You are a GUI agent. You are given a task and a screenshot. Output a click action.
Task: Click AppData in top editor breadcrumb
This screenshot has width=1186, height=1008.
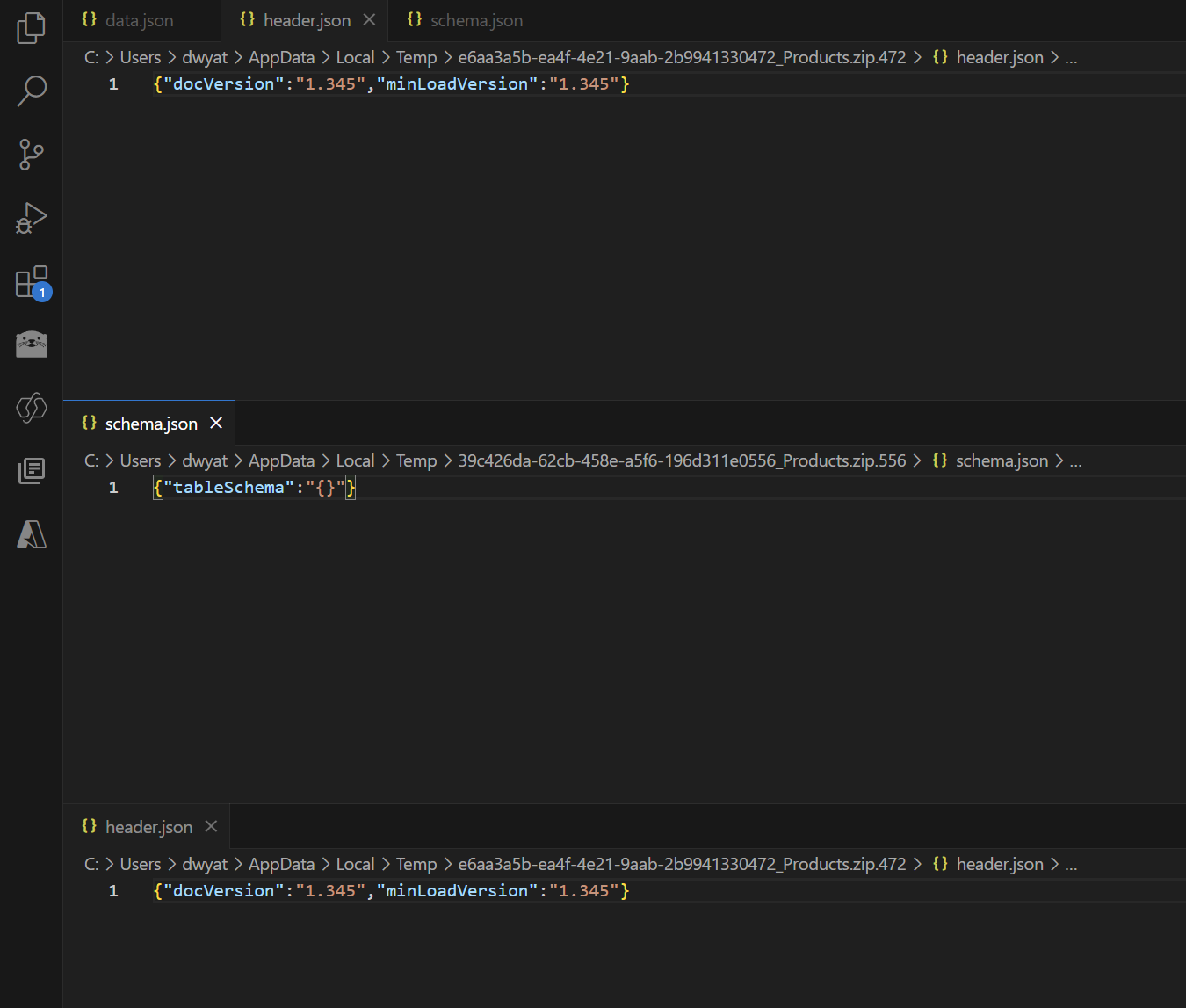281,57
